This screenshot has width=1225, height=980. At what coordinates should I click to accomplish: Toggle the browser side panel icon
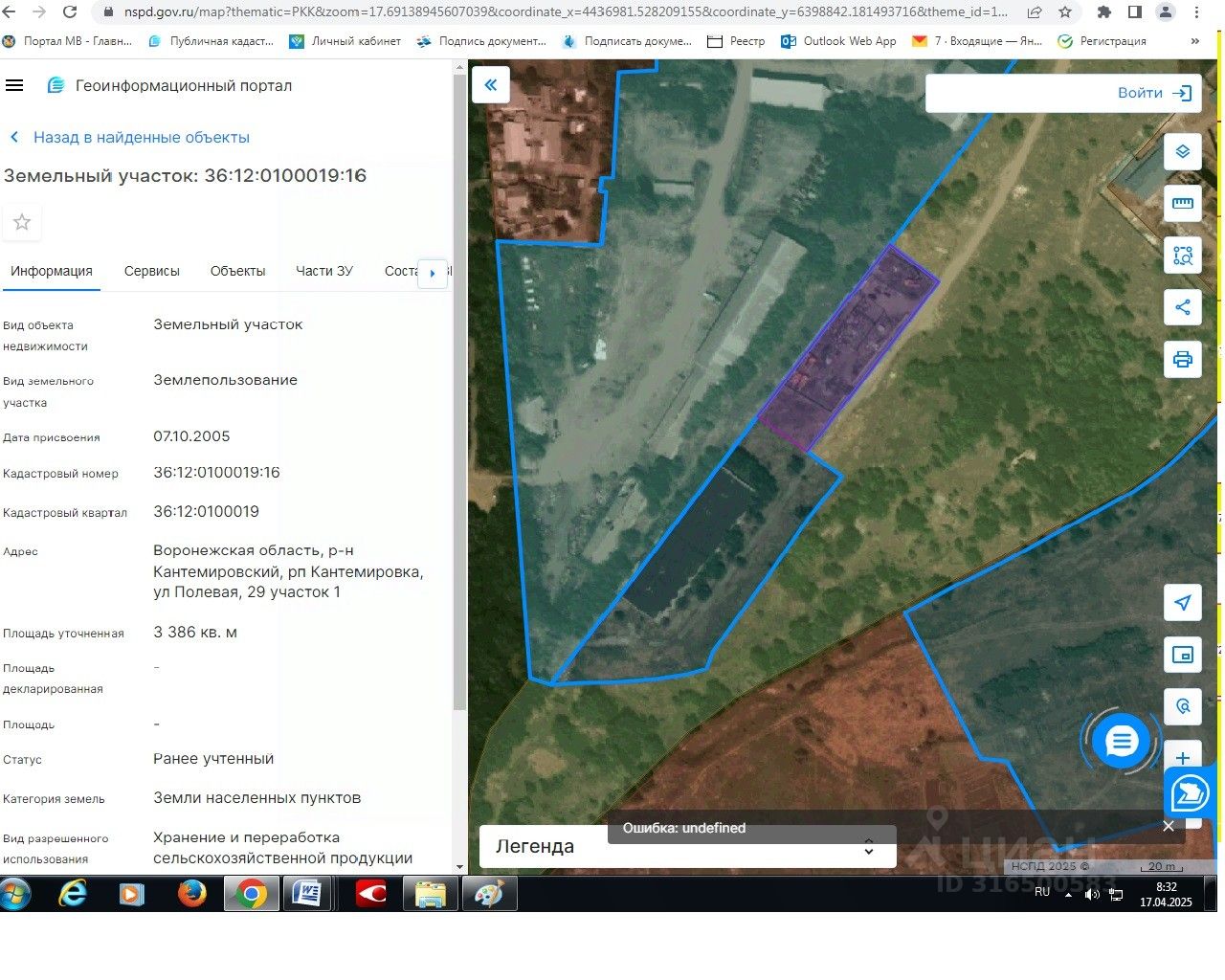1135,12
